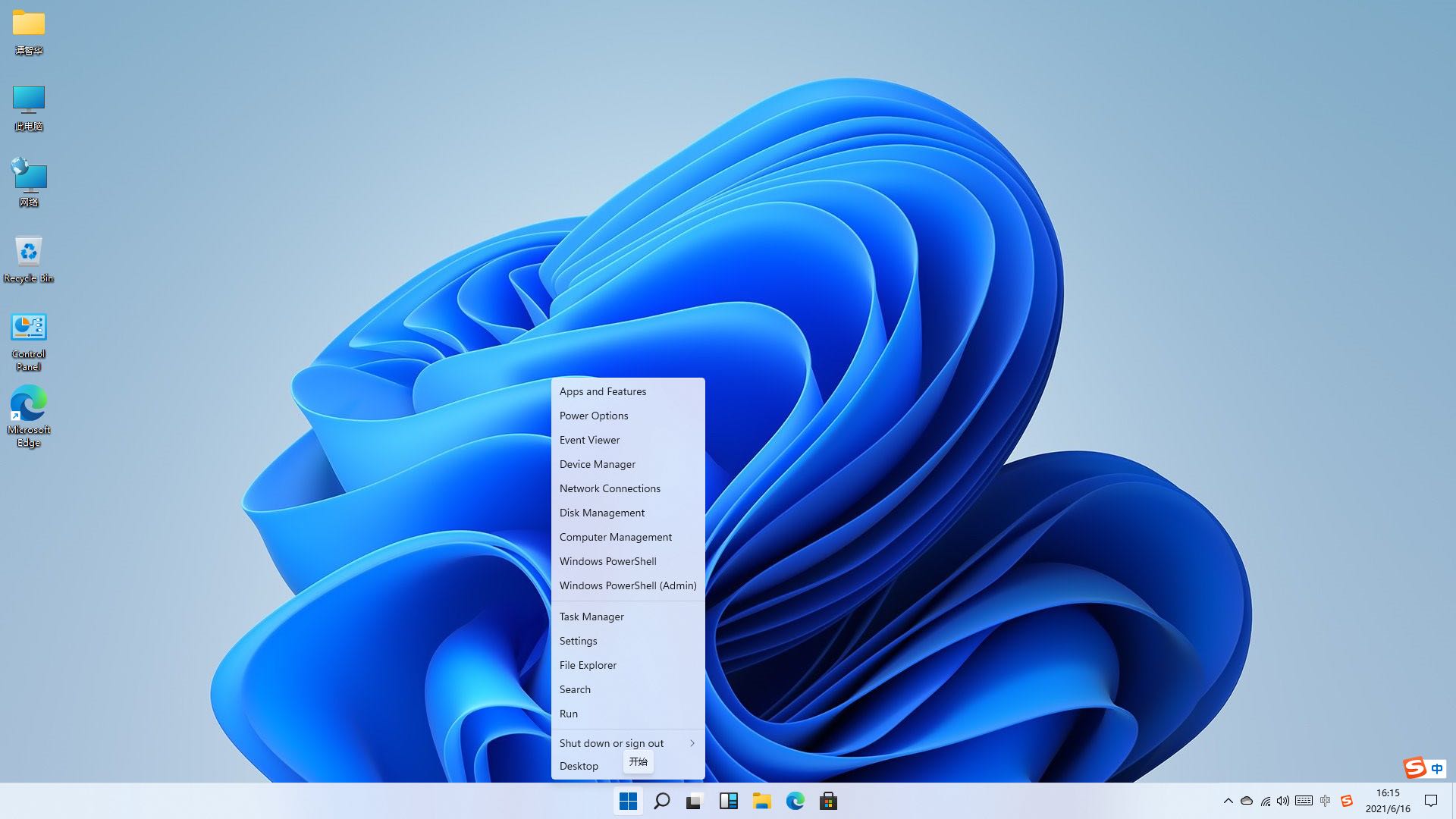The image size is (1456, 819).
Task: Choose Device Manager from the menu
Action: 598,464
